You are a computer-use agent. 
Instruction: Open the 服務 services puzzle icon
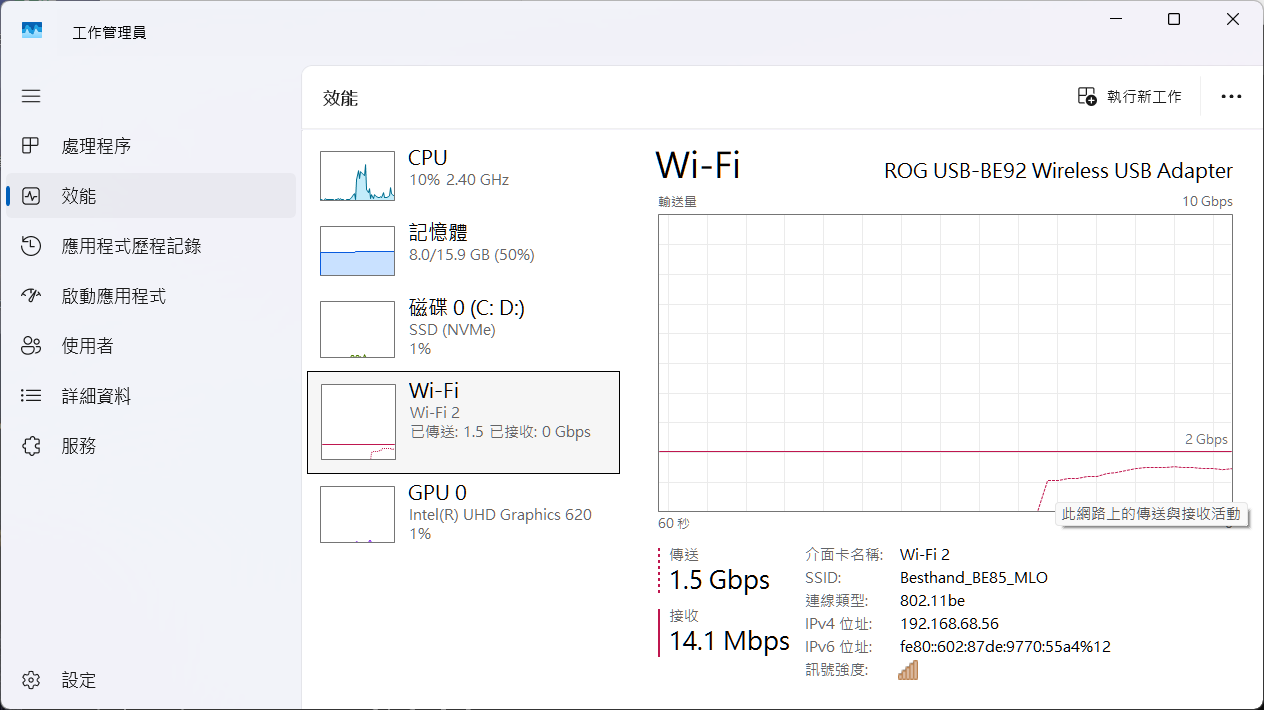31,446
